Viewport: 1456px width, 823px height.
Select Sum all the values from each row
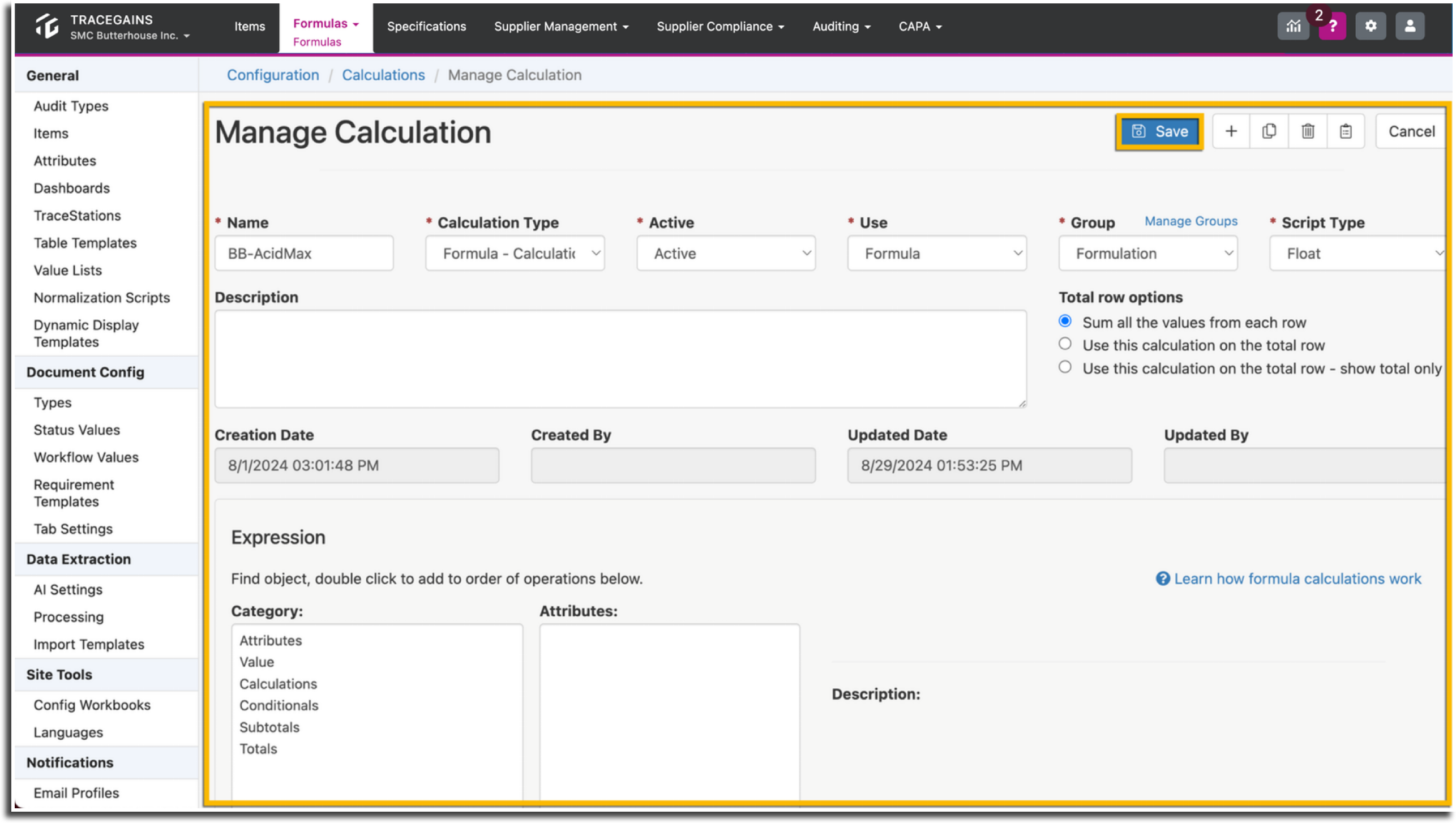pos(1065,321)
